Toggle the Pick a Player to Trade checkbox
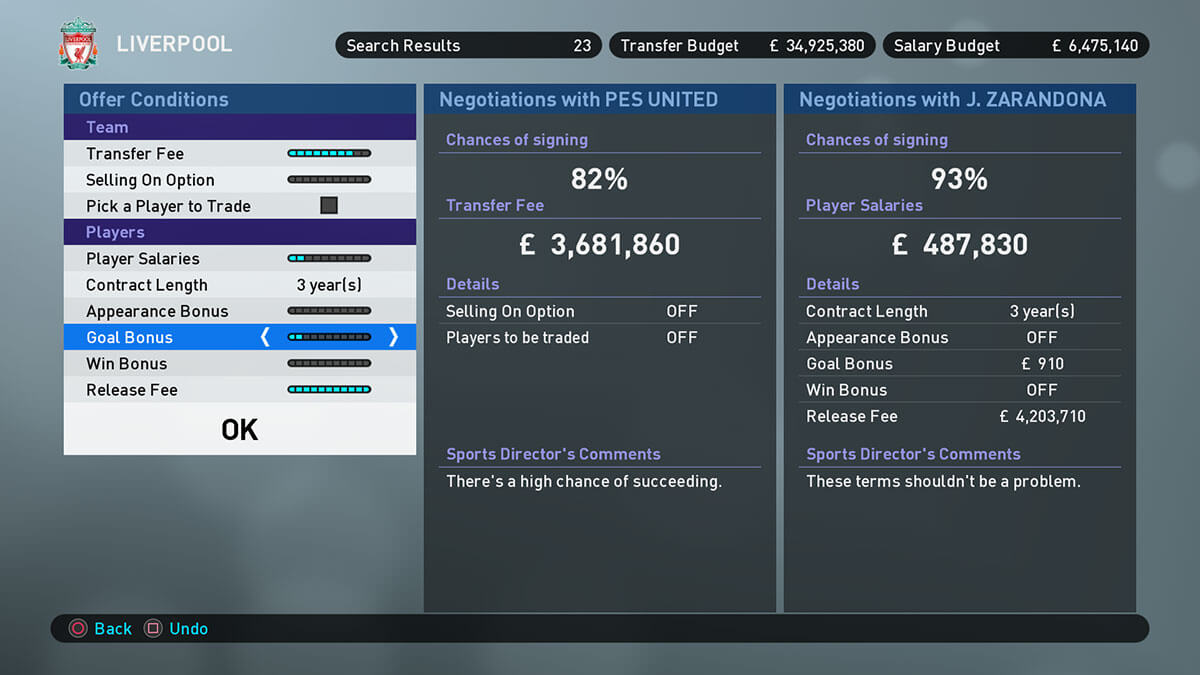The image size is (1200, 675). 329,206
